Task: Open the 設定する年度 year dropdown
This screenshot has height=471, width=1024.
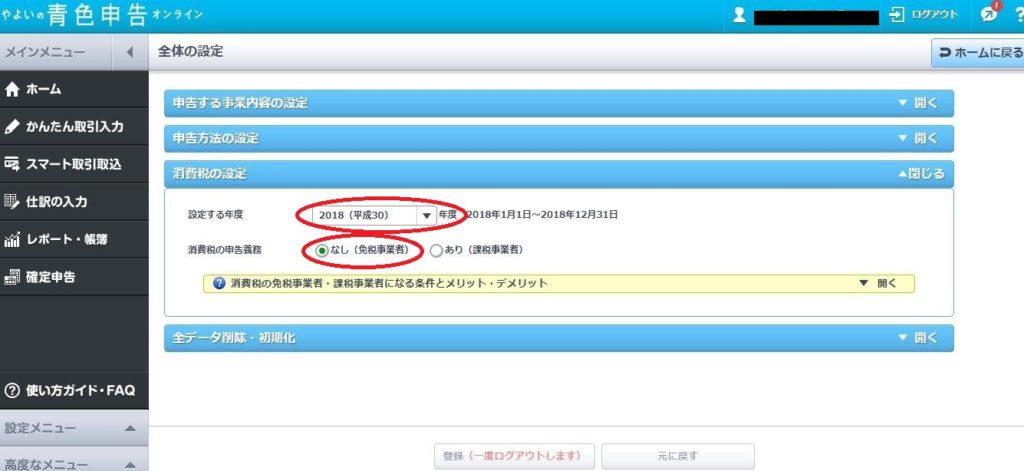Action: pos(374,215)
